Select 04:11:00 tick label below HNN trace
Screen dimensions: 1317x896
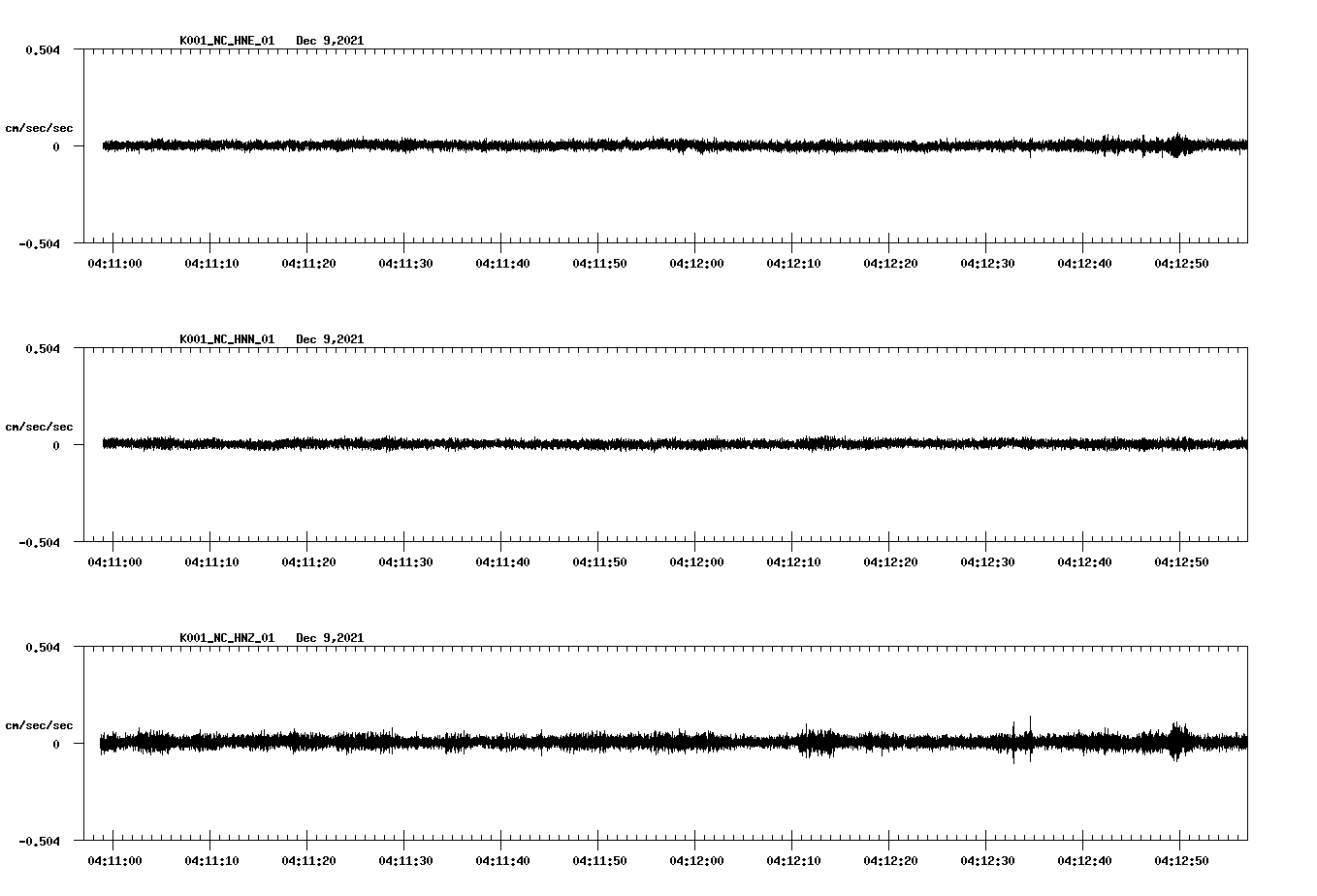click(114, 562)
